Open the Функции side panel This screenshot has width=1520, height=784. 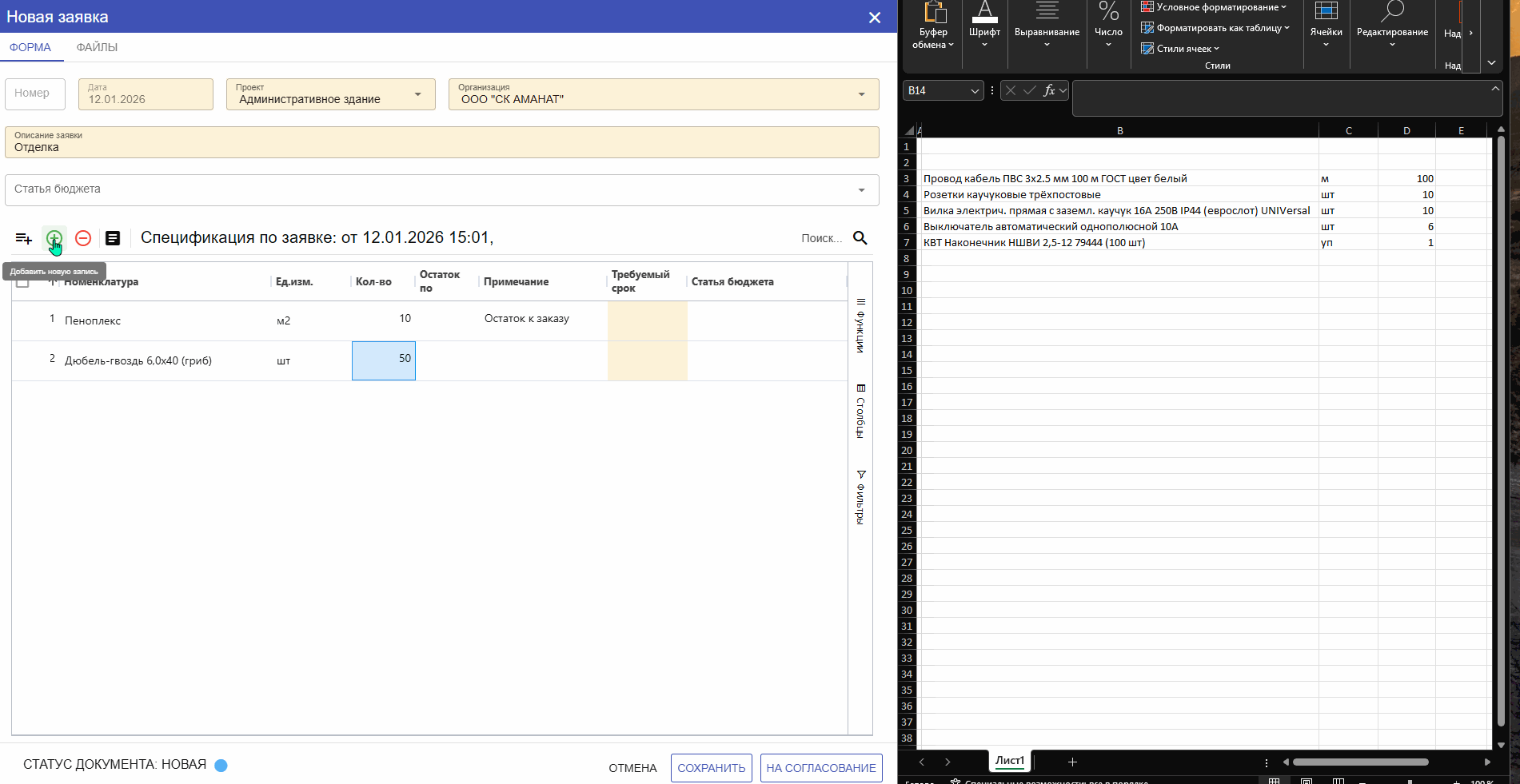(x=860, y=325)
